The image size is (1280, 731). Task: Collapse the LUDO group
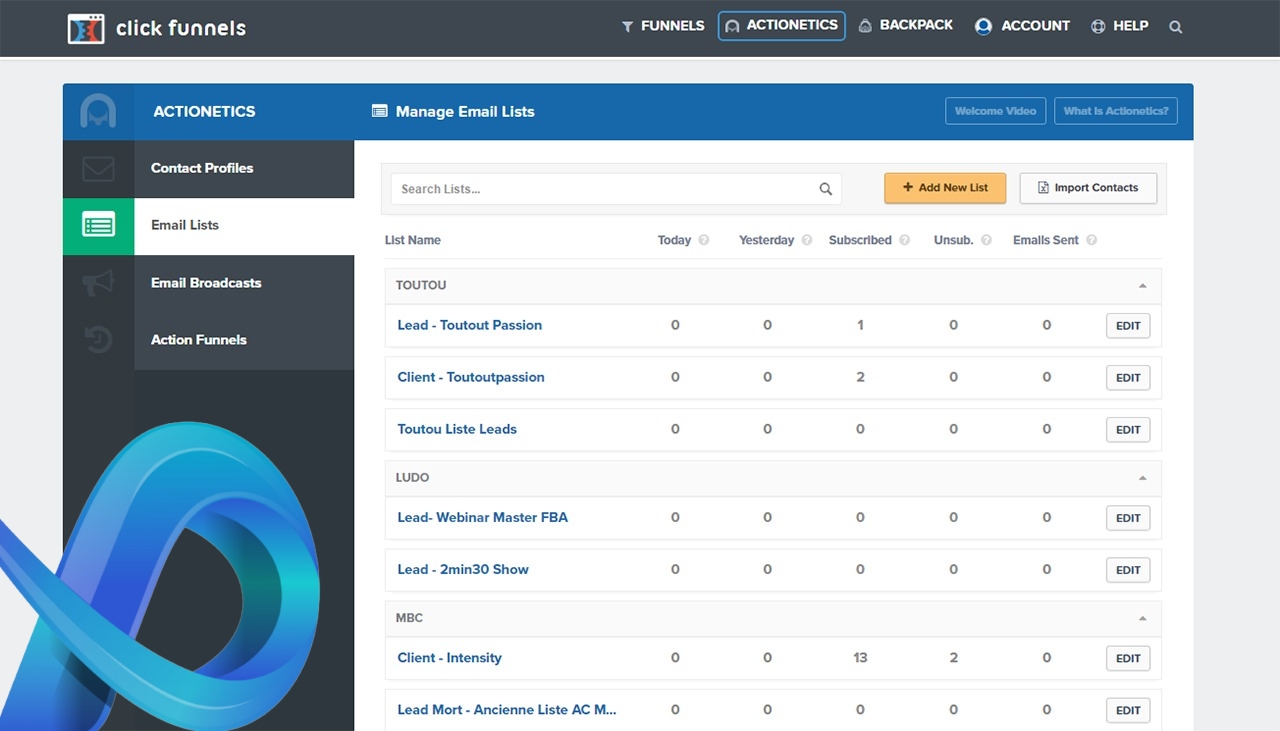(x=1142, y=478)
